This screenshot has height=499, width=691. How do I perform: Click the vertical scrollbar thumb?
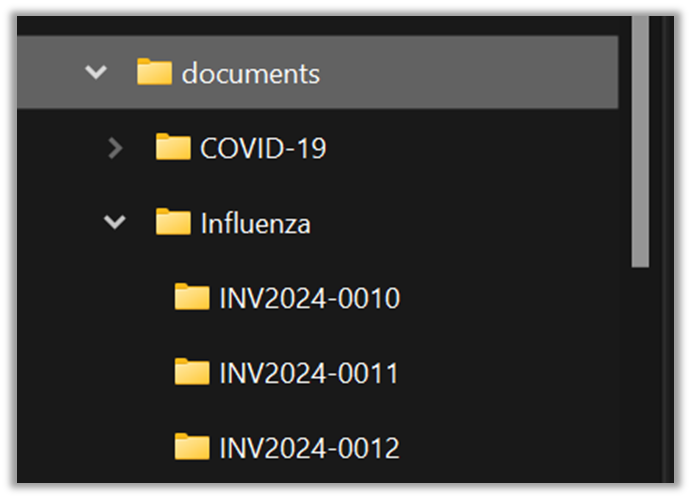(x=641, y=140)
